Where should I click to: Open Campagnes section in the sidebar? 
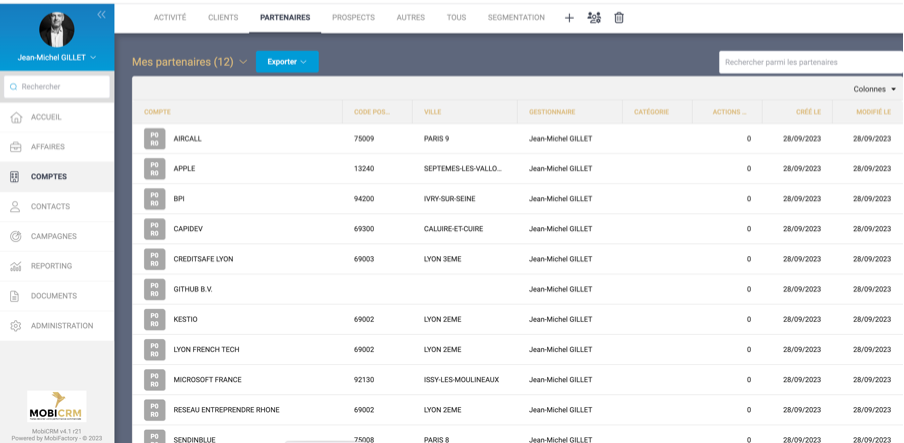[53, 237]
